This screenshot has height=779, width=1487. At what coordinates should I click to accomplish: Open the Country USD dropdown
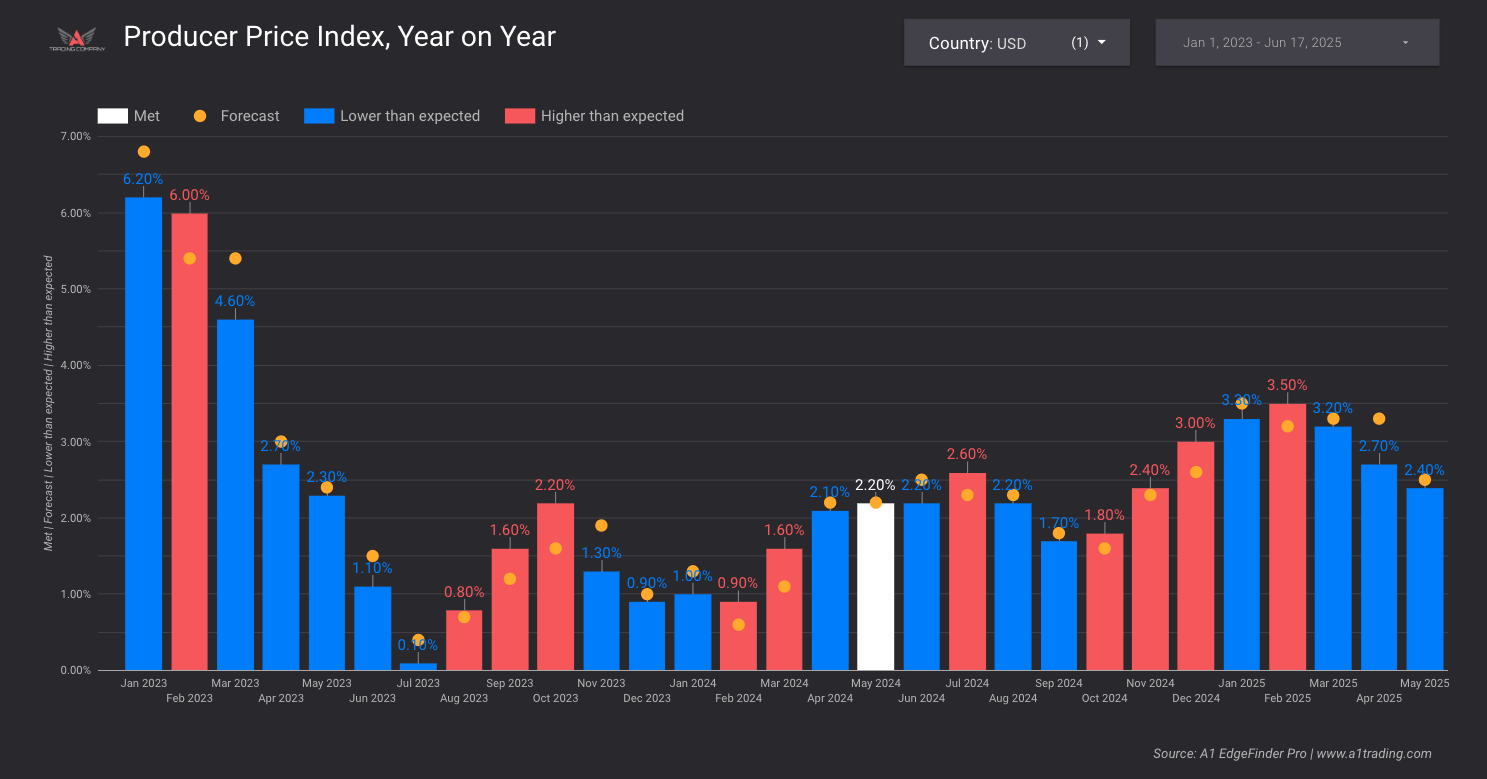coord(1016,43)
